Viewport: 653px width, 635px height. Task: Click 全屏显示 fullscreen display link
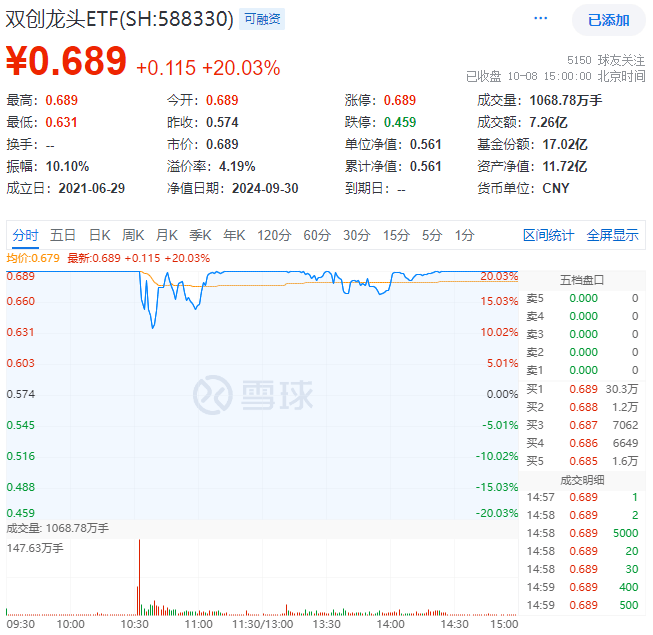tap(612, 235)
